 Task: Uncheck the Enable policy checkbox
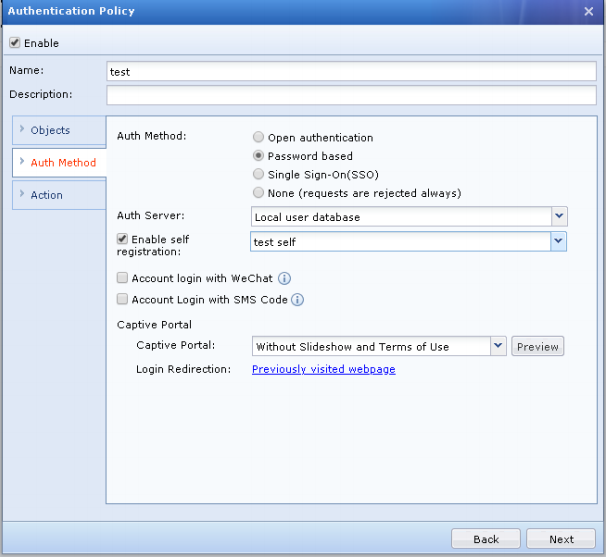[15, 43]
